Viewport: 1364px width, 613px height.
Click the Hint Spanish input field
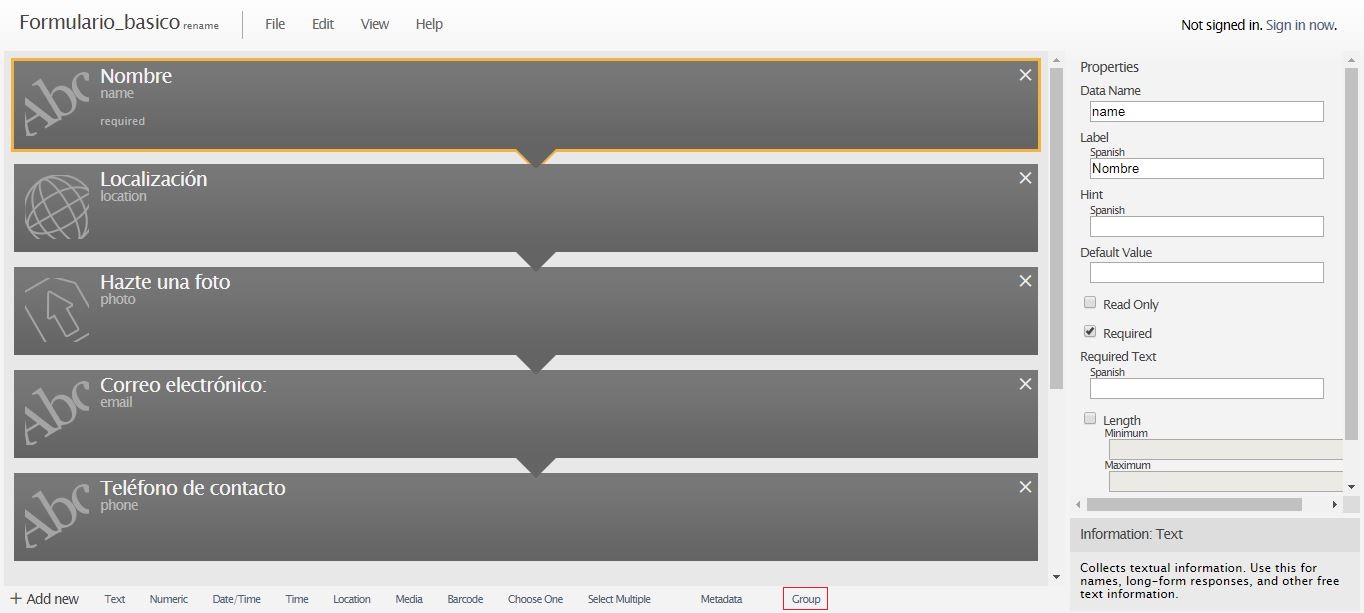click(1207, 226)
